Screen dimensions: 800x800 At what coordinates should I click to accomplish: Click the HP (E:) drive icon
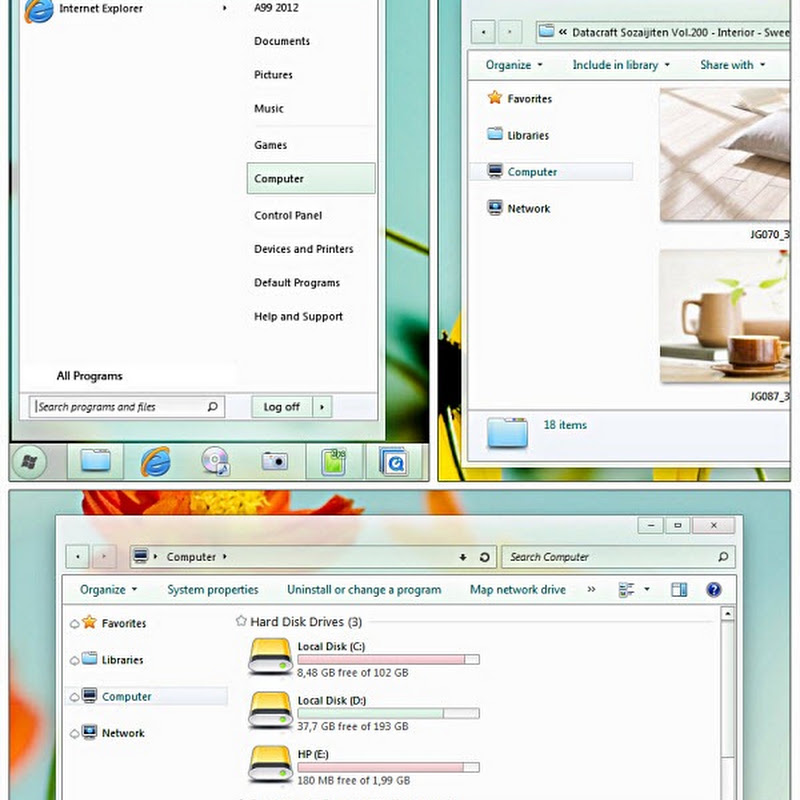click(270, 764)
